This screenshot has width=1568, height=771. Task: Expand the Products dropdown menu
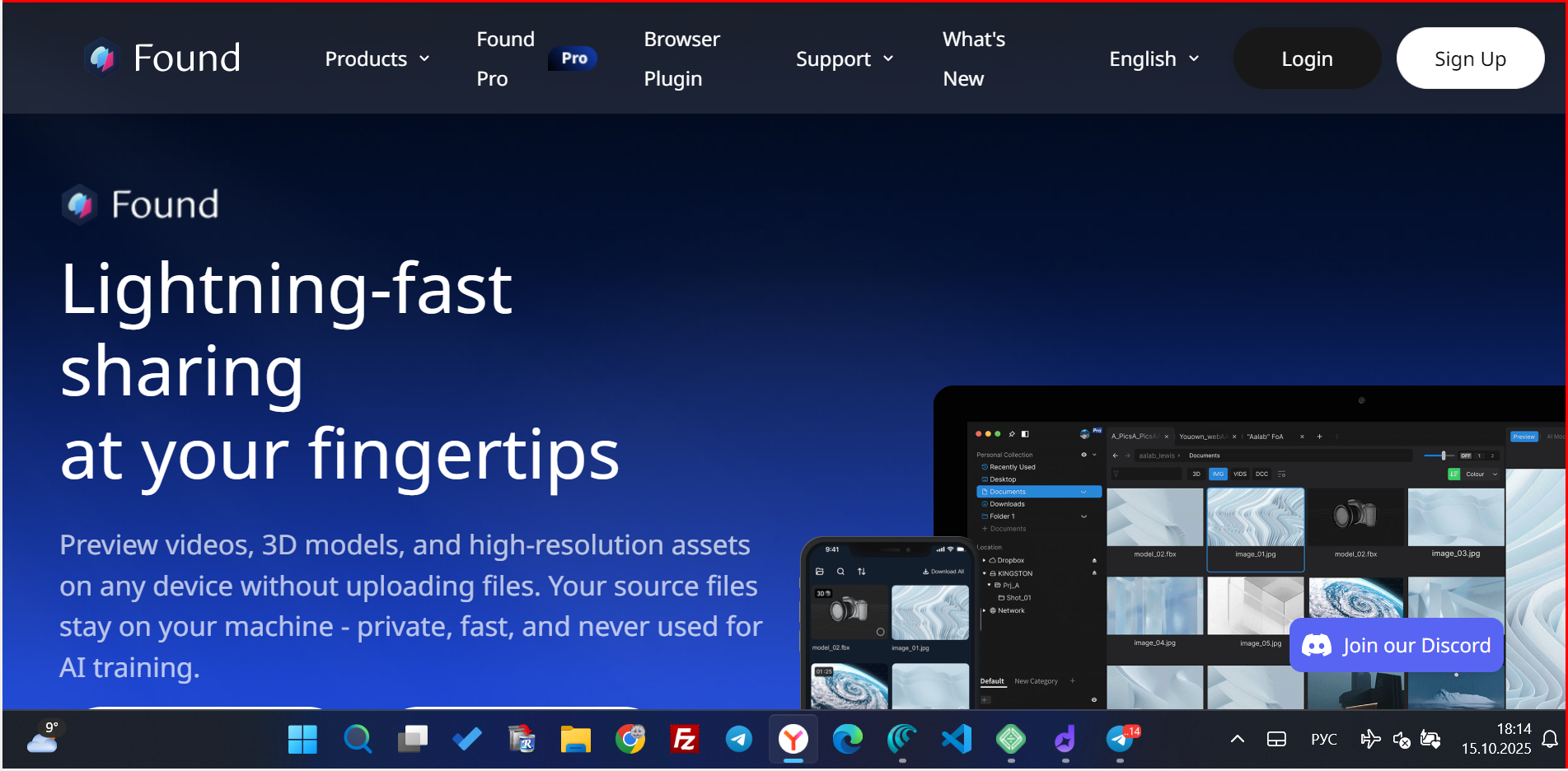pyautogui.click(x=377, y=59)
